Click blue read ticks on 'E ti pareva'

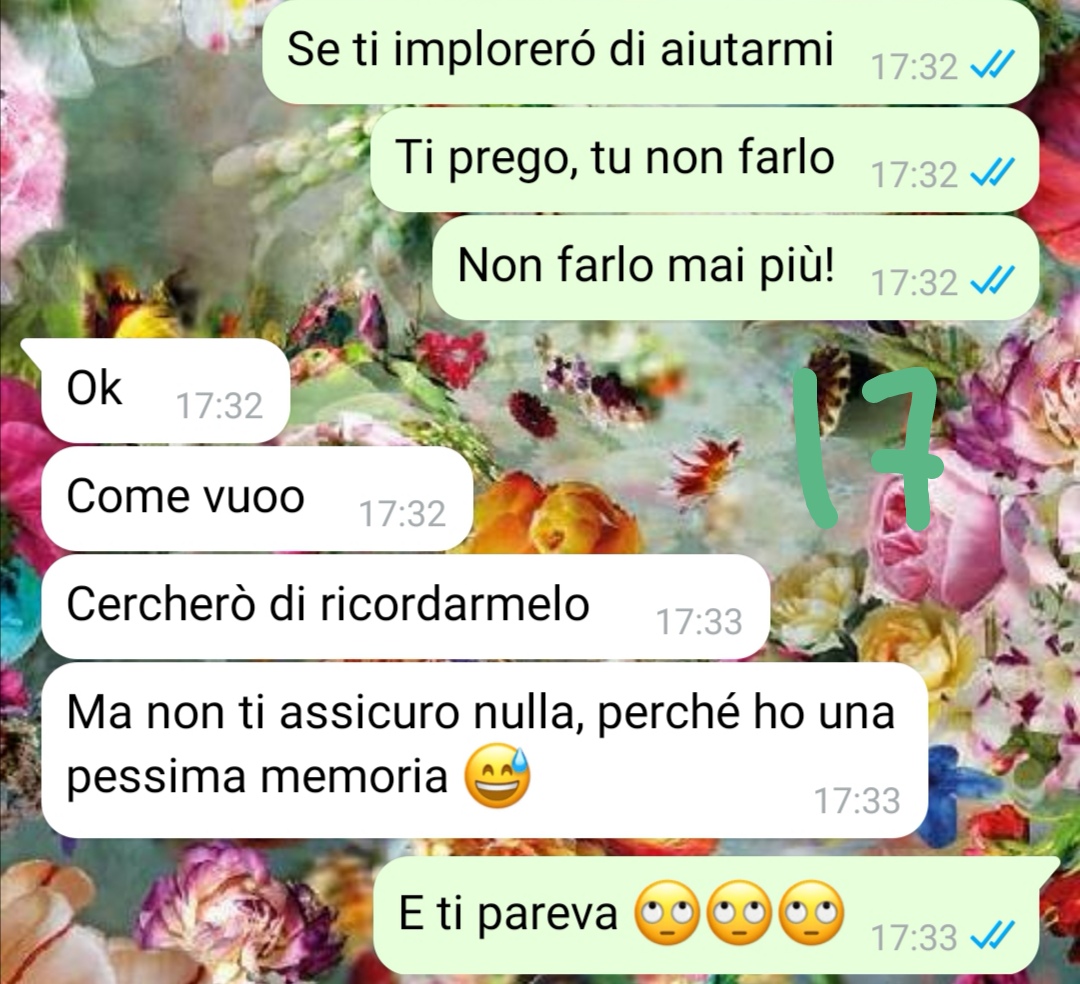[x=991, y=936]
